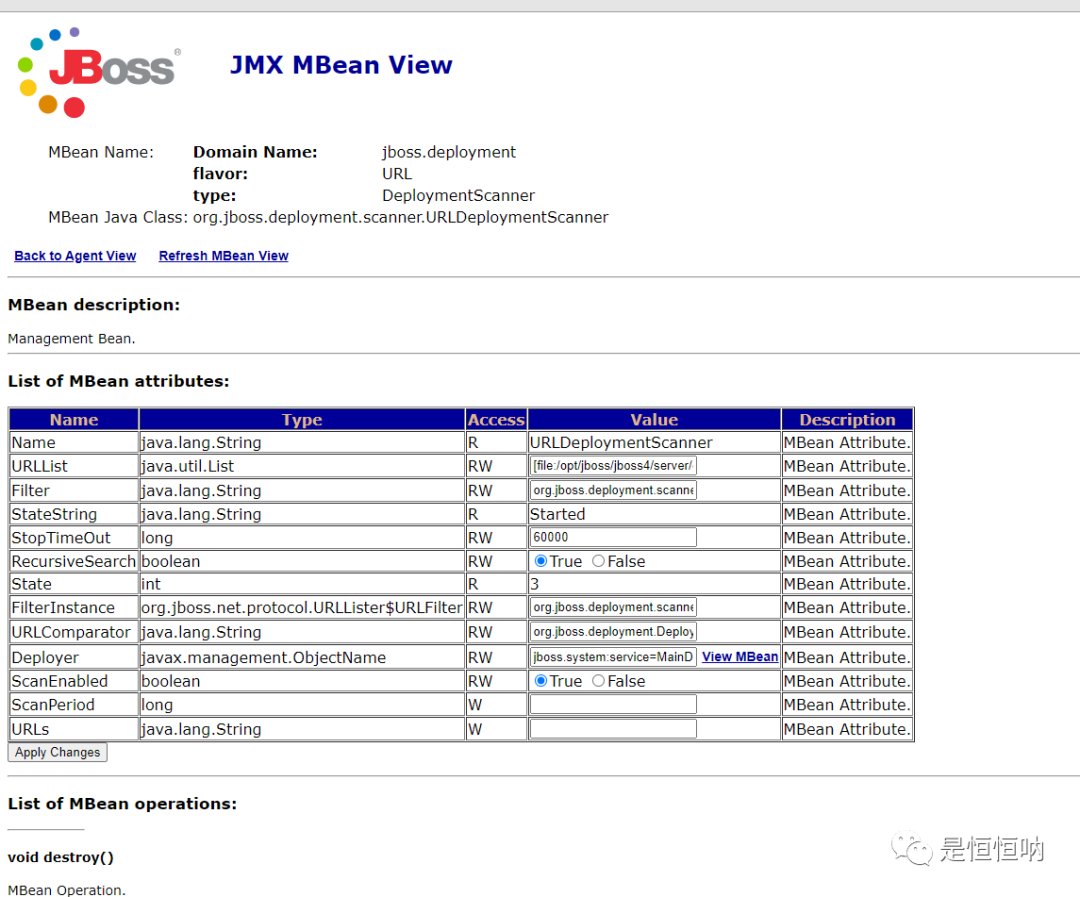Click the jboss.deployment domain name value
The width and height of the screenshot is (1080, 897).
pyautogui.click(x=448, y=152)
